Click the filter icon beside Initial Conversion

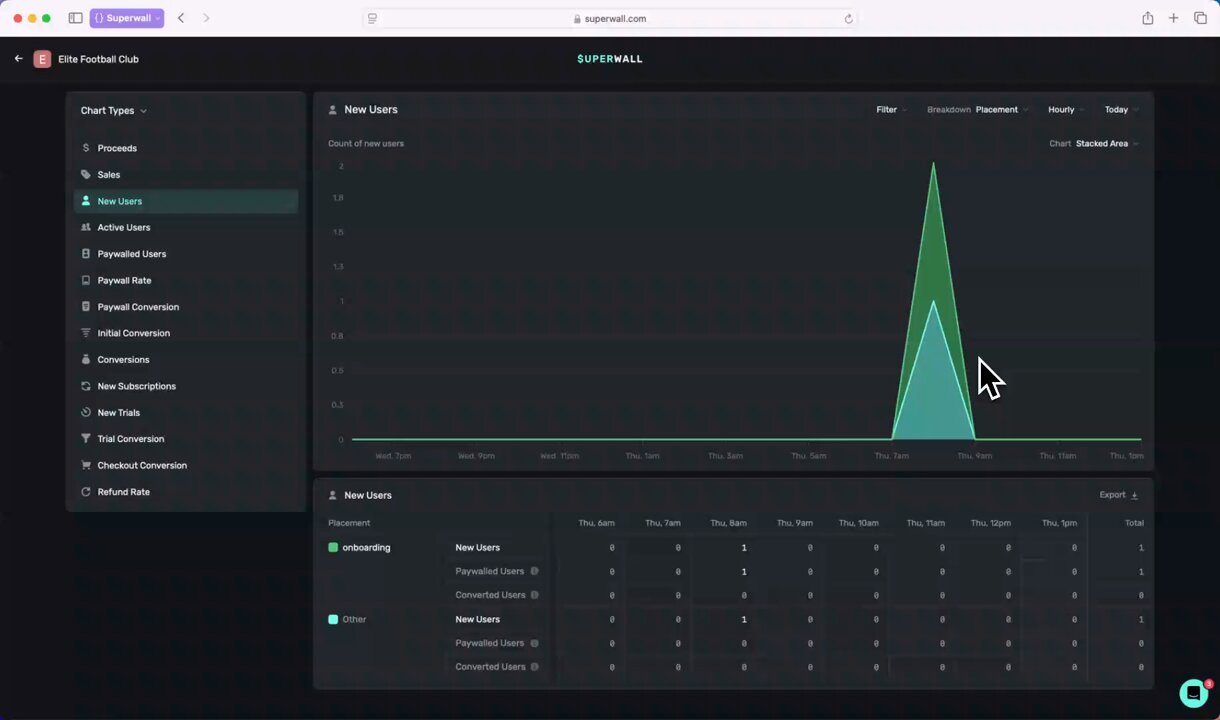[x=86, y=333]
